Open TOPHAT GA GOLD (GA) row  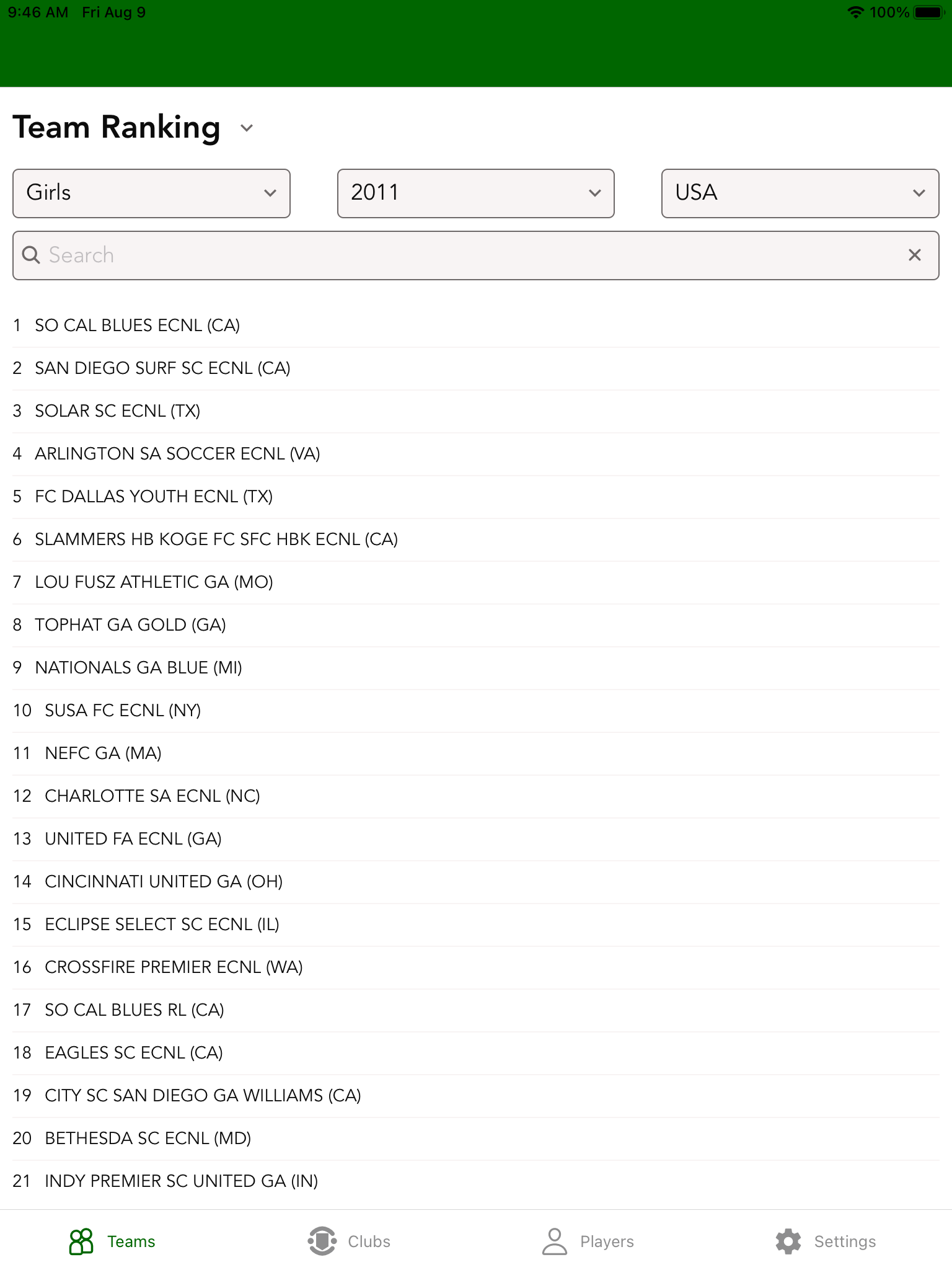(130, 625)
